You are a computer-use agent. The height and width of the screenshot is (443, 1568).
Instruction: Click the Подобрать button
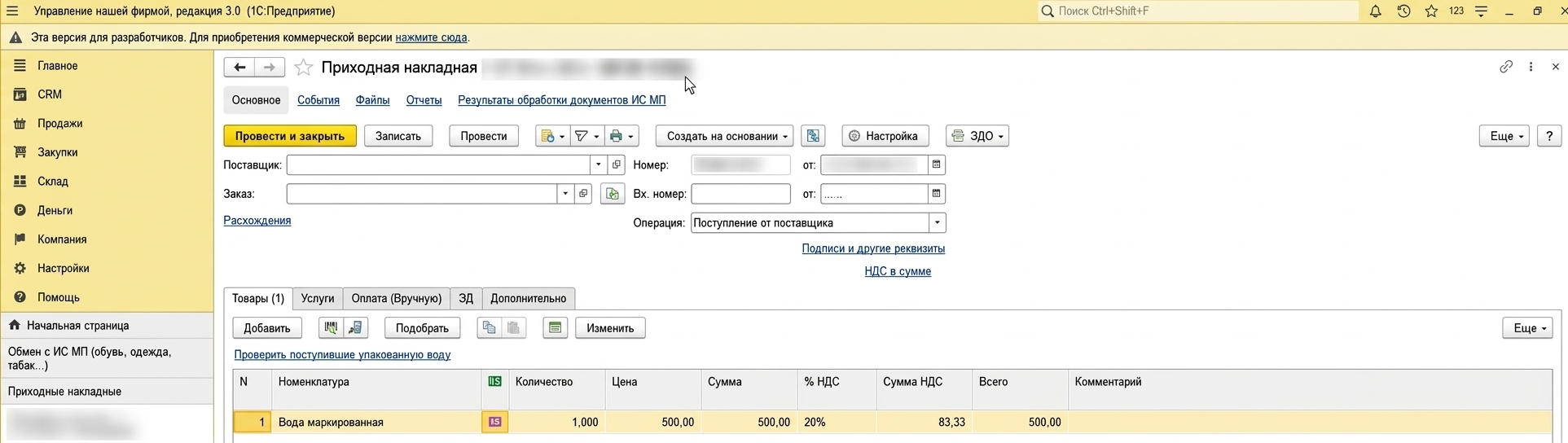422,328
